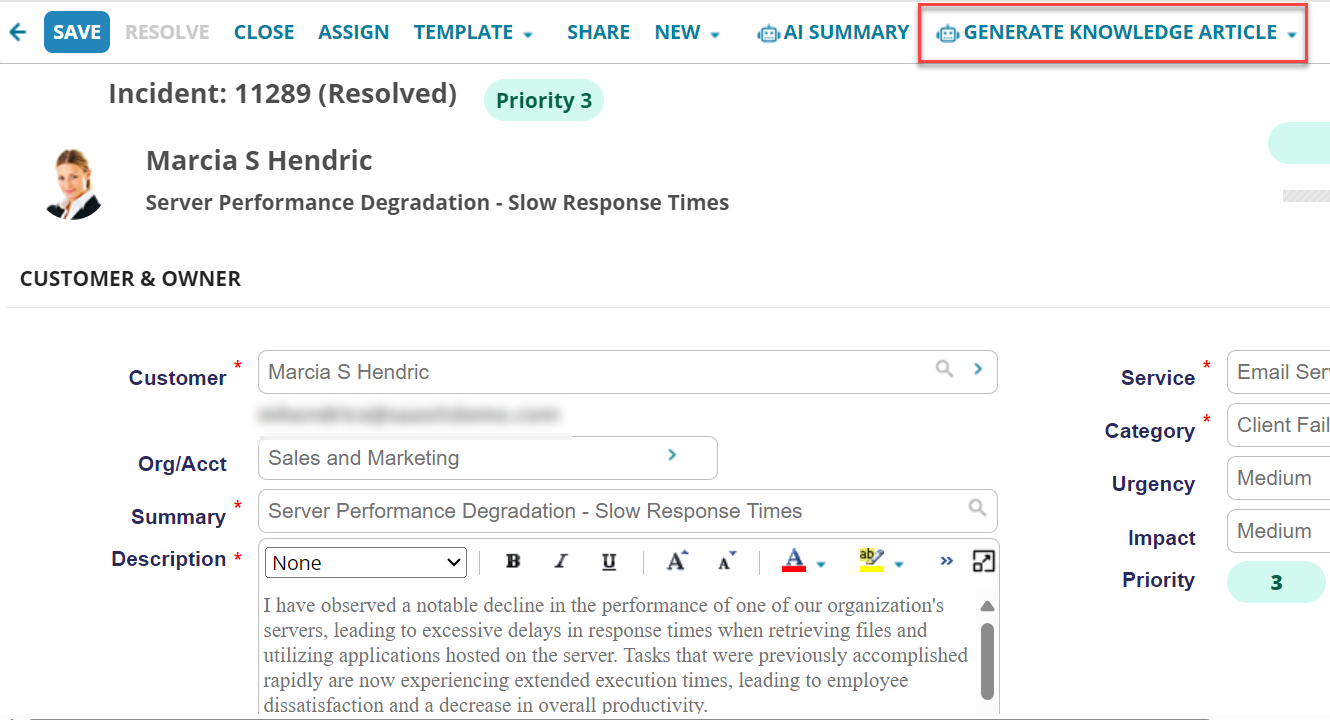Screen dimensions: 1330x720
Task: Expand the description editor to fullscreen
Action: coord(983,560)
